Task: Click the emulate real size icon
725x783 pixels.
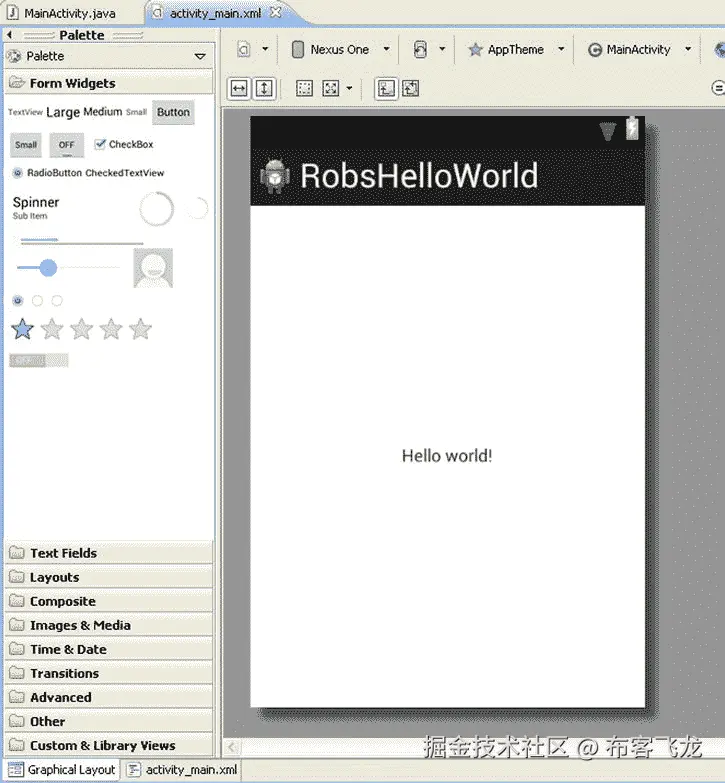Action: click(306, 88)
